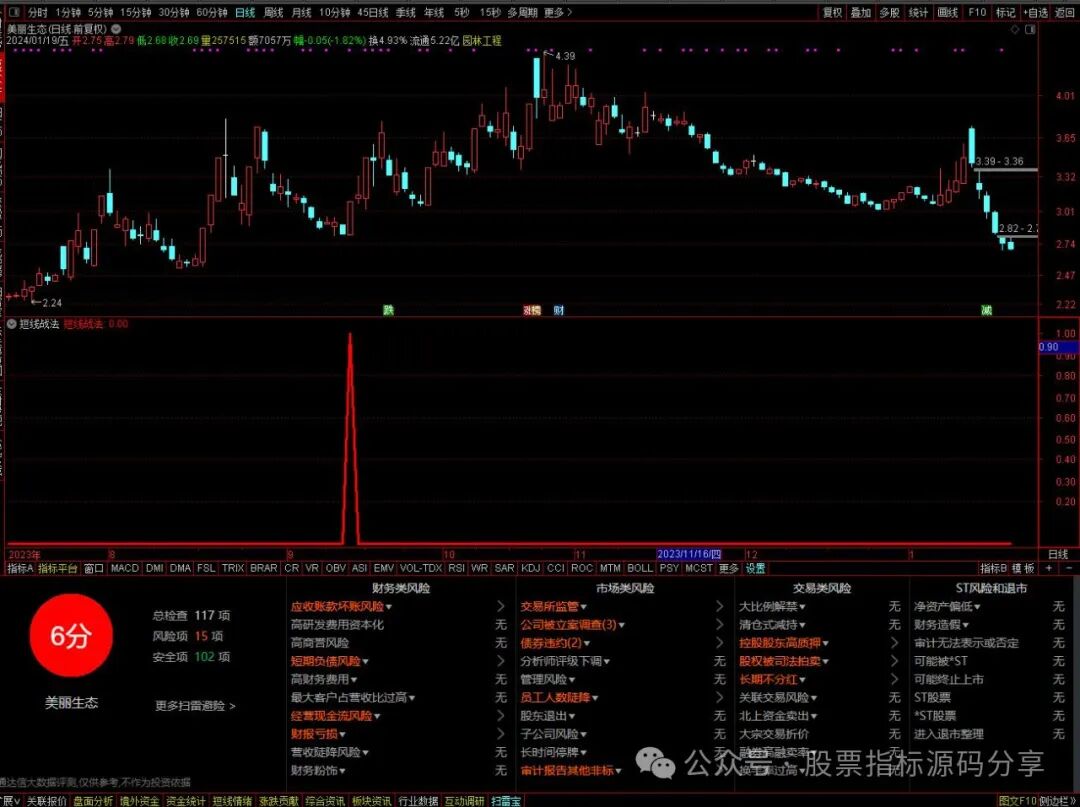Open the 更多扫雷避险 link
The image size is (1080, 807).
click(196, 706)
